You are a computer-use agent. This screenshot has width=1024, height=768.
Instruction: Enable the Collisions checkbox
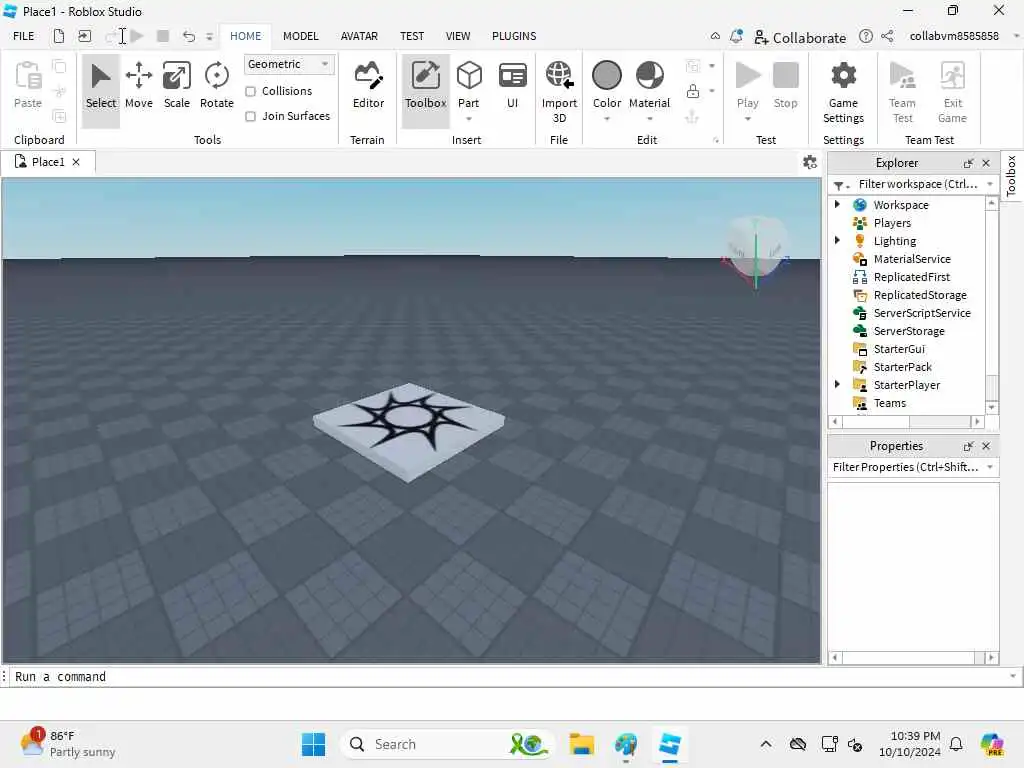click(250, 91)
